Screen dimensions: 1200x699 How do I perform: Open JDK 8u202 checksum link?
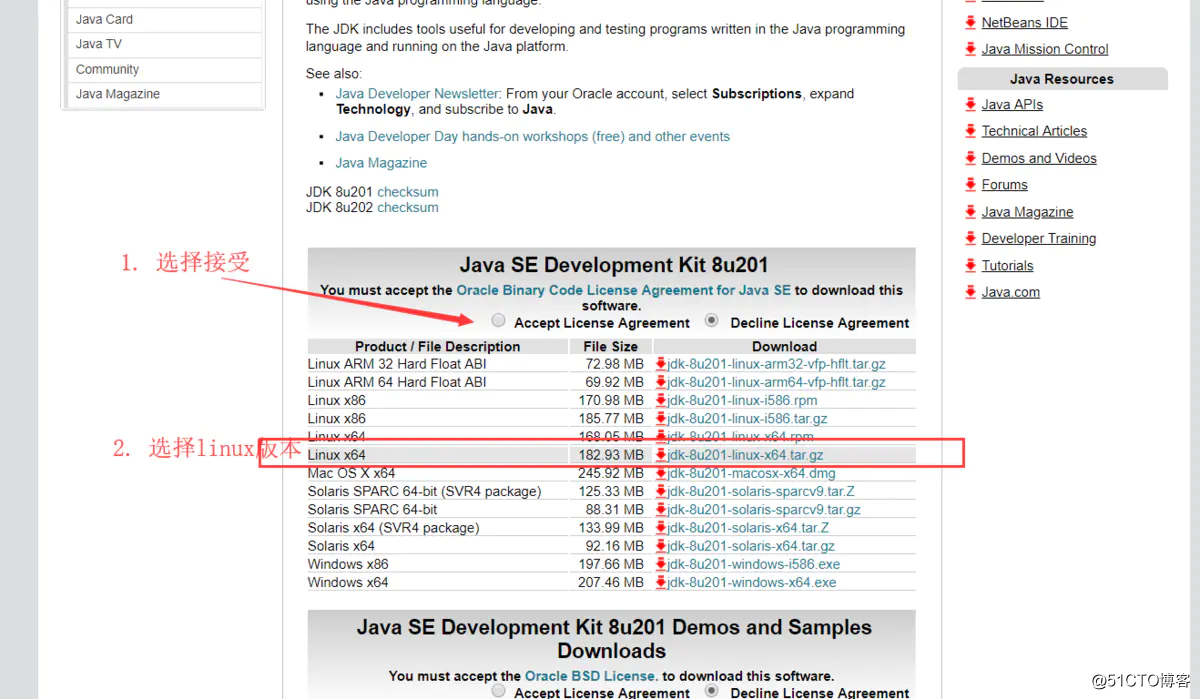tap(408, 207)
